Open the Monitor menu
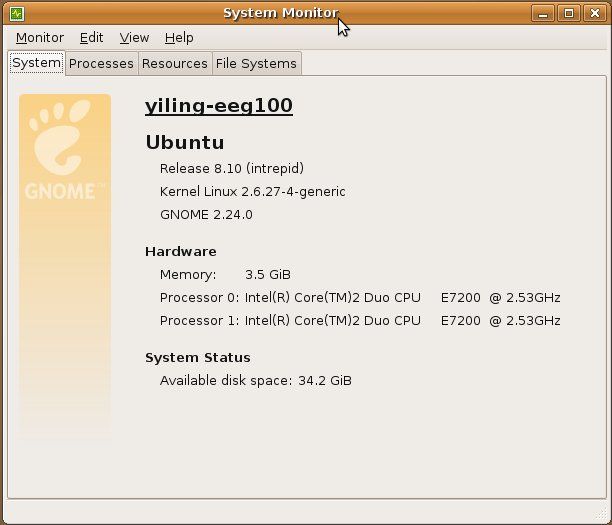This screenshot has width=612, height=525. (x=40, y=37)
